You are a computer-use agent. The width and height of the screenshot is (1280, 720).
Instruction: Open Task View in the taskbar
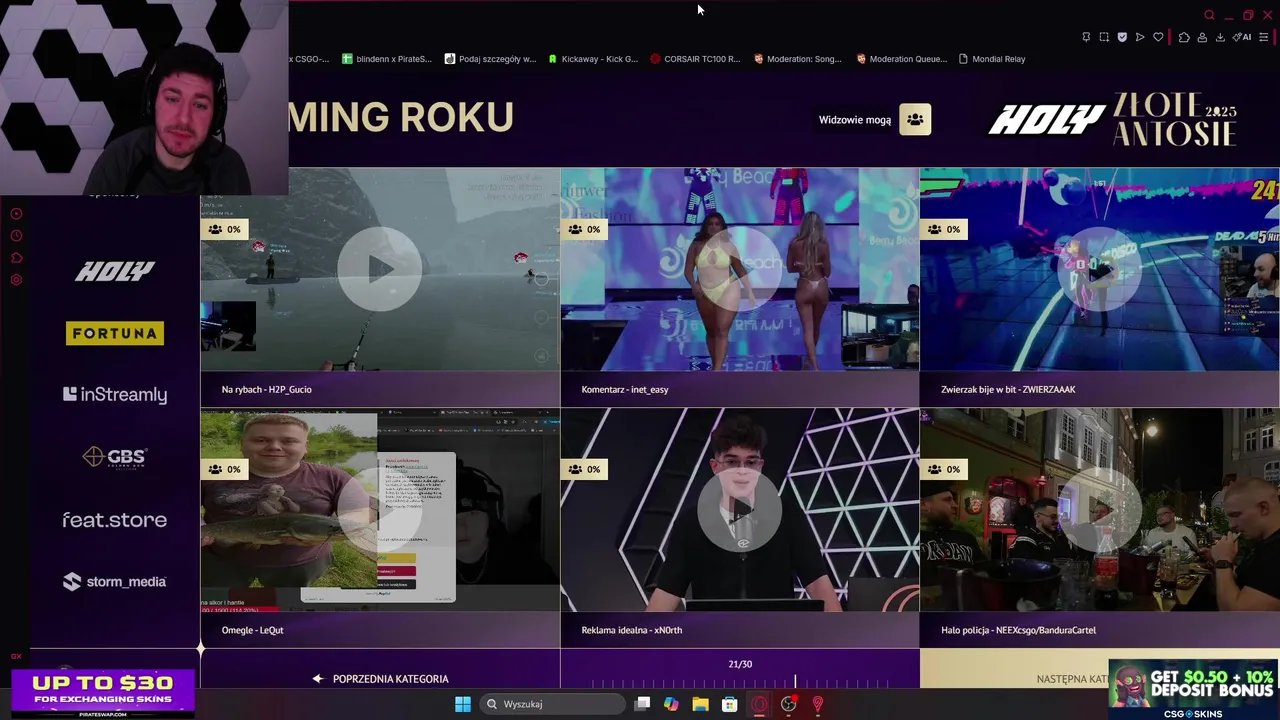click(642, 704)
